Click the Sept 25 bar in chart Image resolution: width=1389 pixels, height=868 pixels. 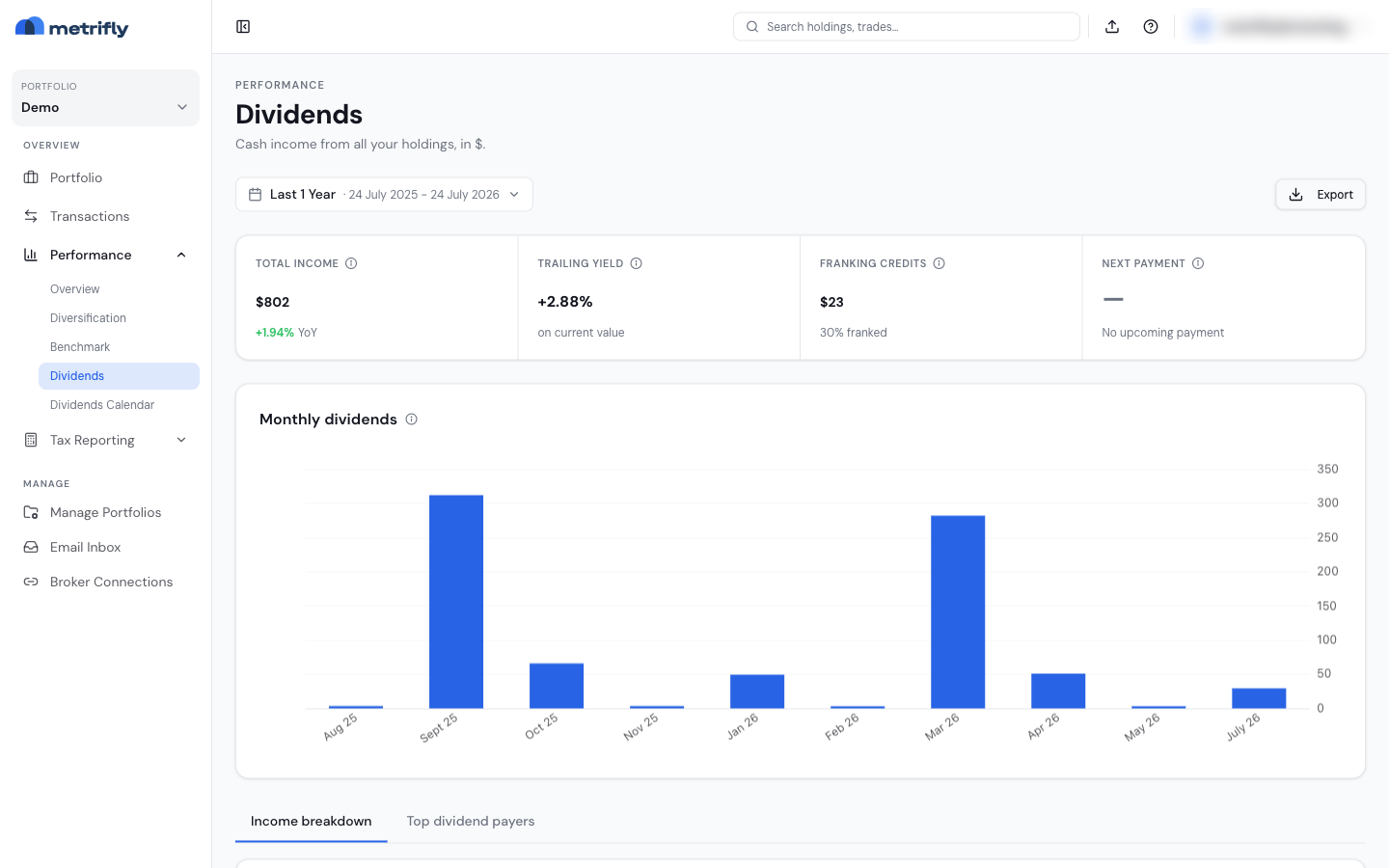tap(456, 602)
